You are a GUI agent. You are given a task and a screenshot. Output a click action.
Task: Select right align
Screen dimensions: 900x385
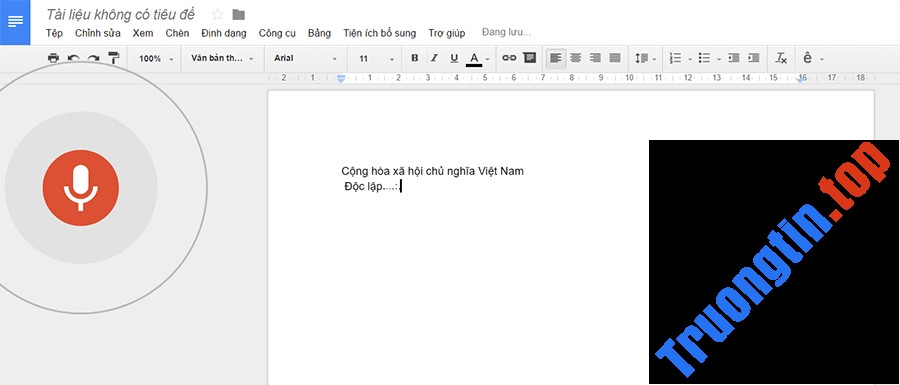595,58
